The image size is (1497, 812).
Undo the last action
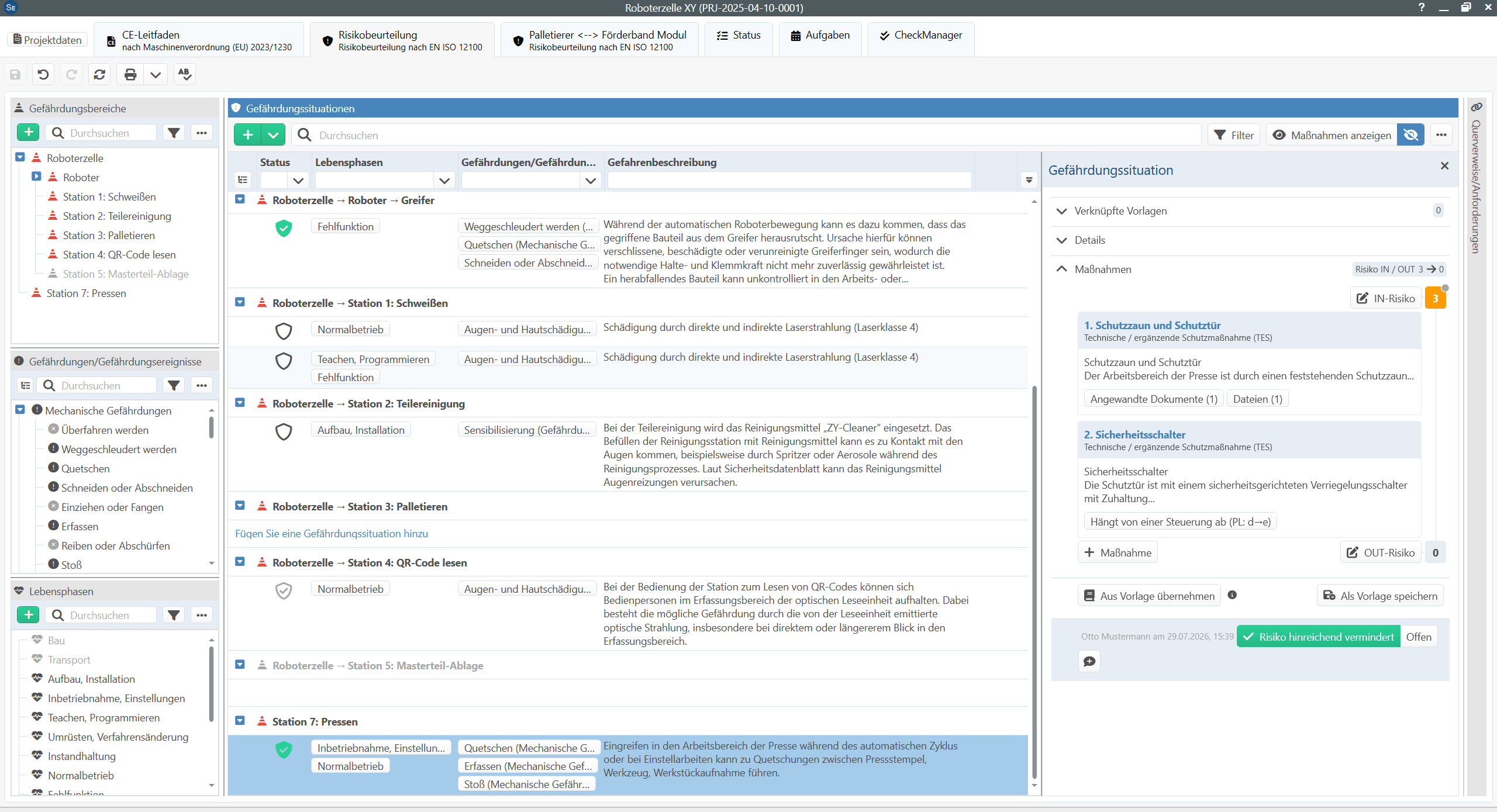click(x=43, y=74)
